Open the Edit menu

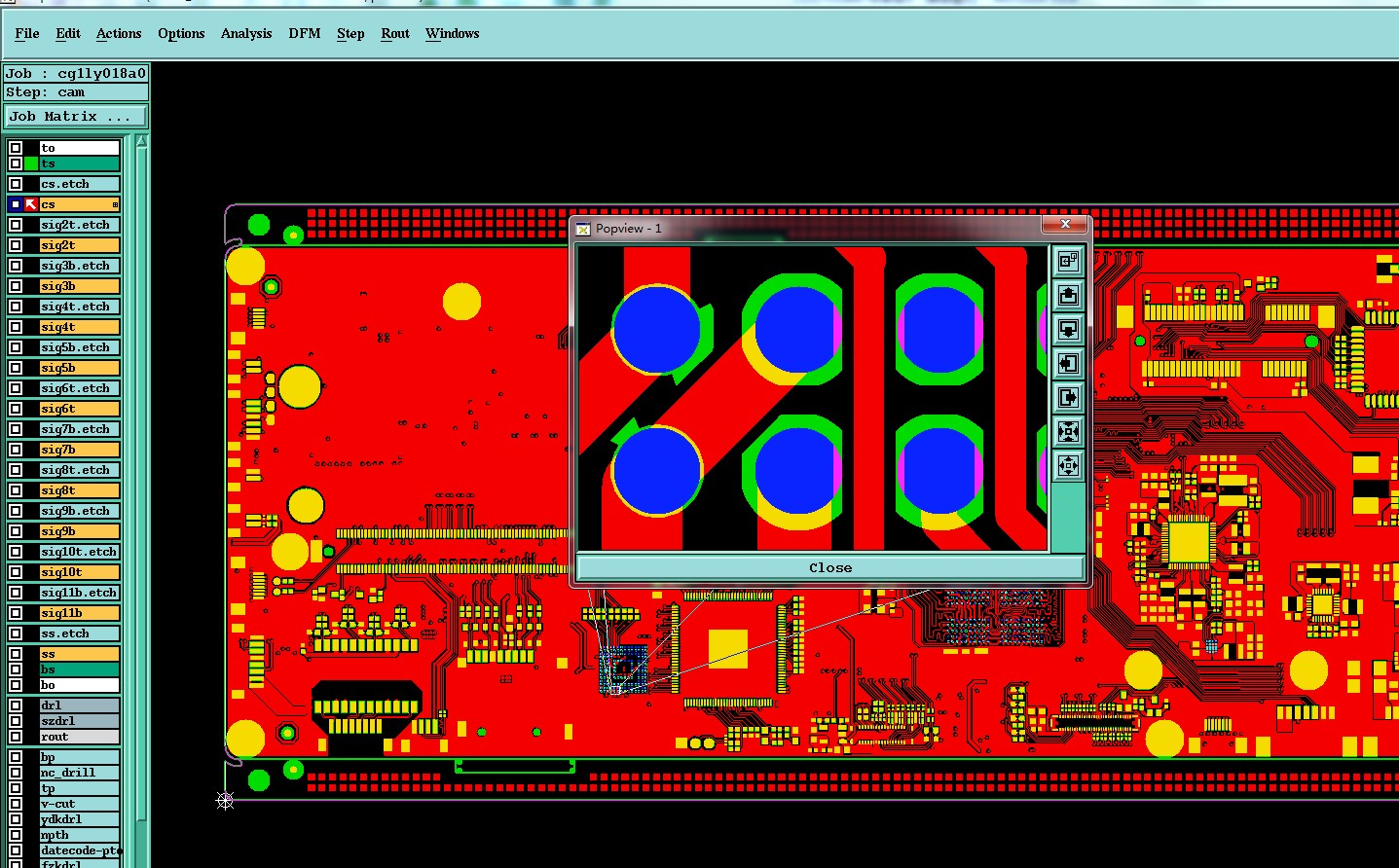68,33
